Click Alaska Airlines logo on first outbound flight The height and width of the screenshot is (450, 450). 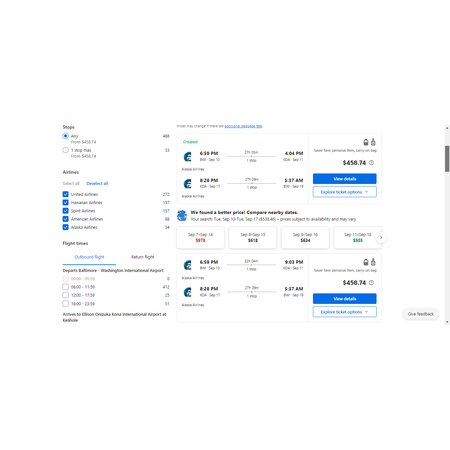pyautogui.click(x=188, y=157)
